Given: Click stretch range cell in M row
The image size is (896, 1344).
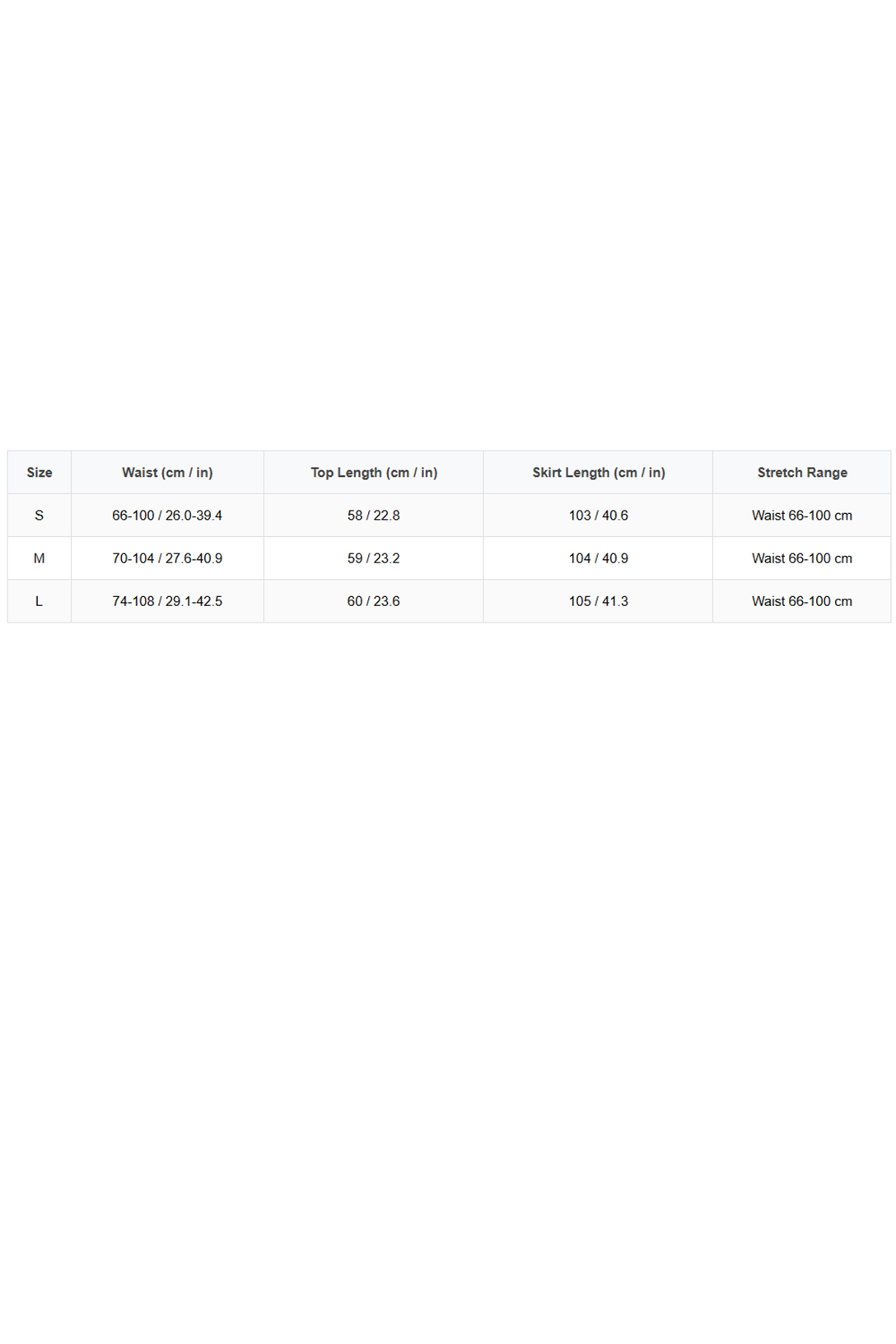Looking at the screenshot, I should tap(802, 558).
